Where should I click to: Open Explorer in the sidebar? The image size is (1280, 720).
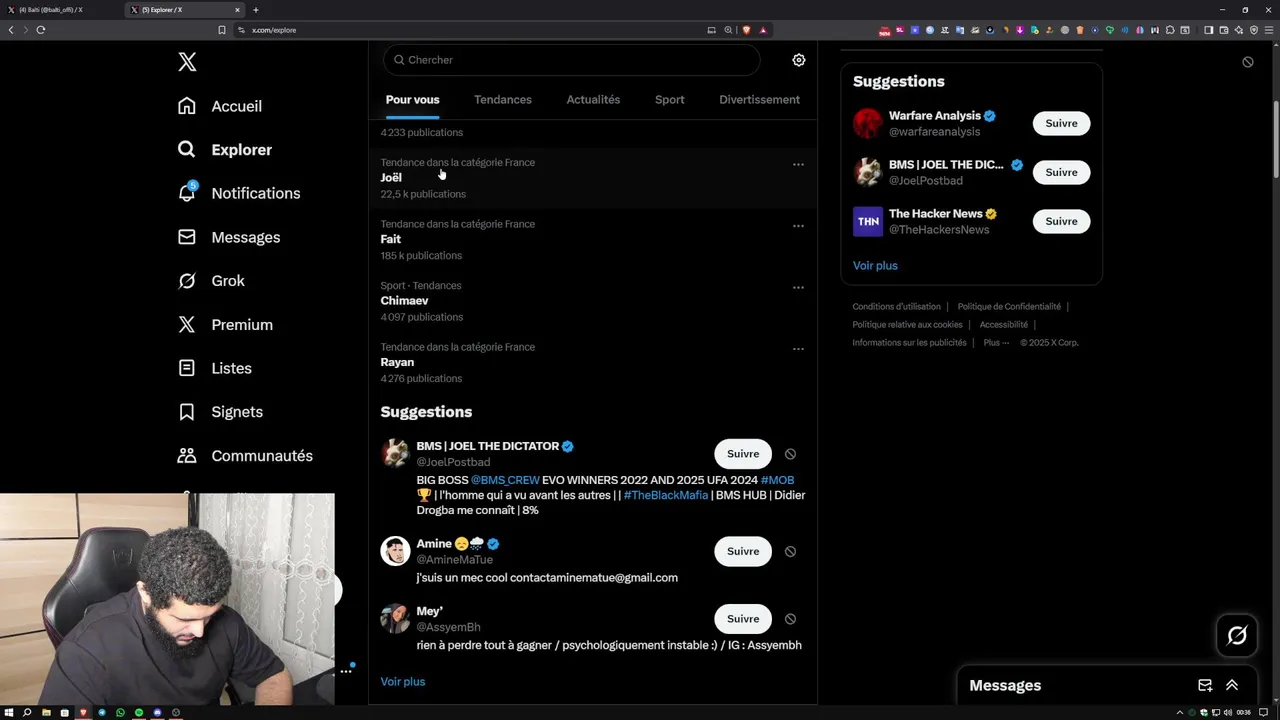coord(225,150)
